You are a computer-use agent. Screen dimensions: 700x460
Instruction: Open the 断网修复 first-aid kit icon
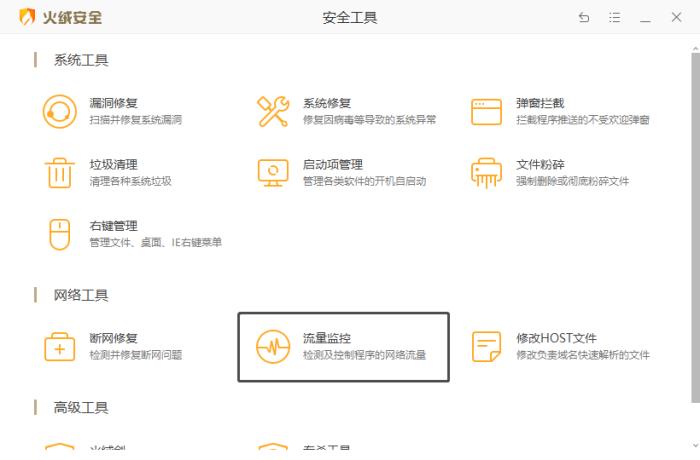pos(59,346)
